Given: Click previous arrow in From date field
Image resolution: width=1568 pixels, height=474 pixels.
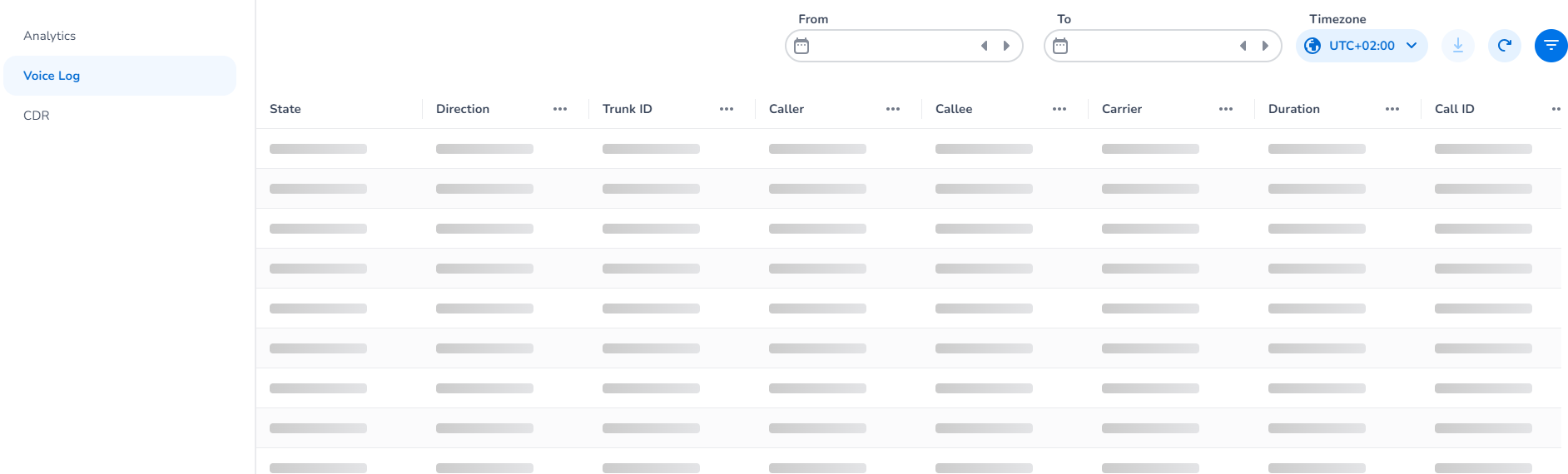Looking at the screenshot, I should 985,46.
